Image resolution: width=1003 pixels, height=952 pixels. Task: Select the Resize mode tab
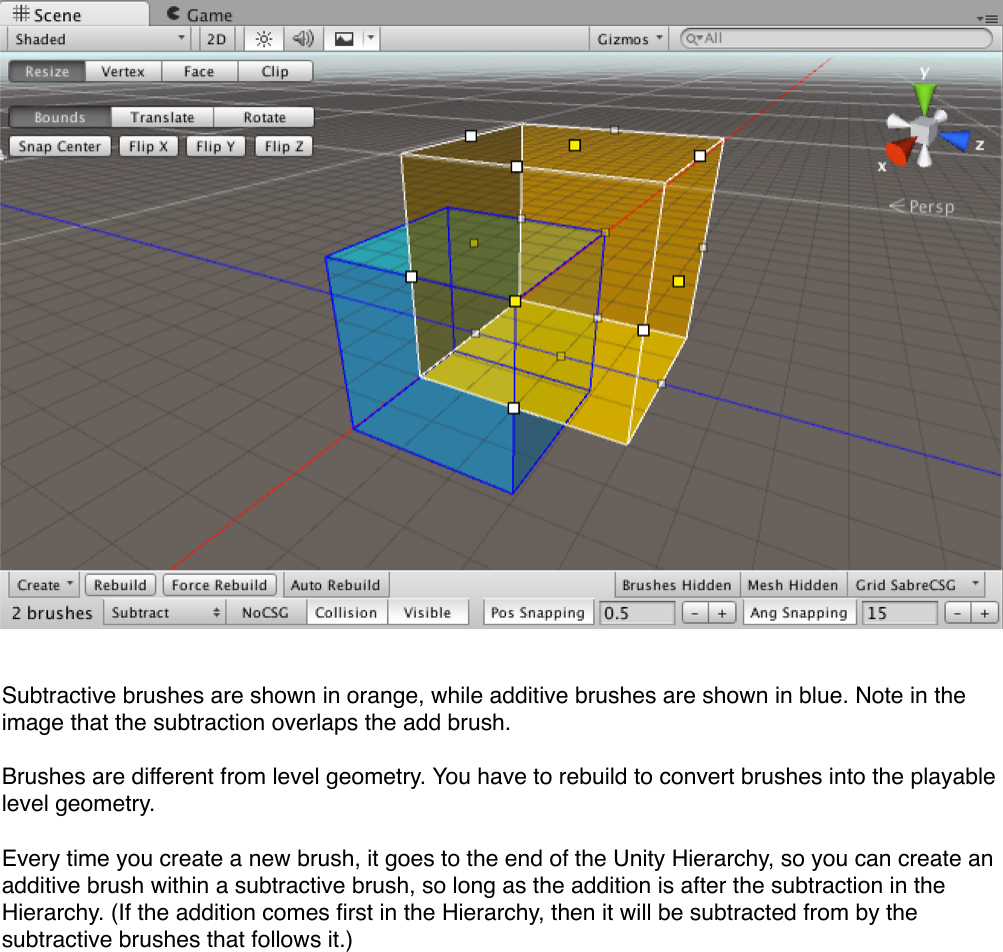[47, 72]
